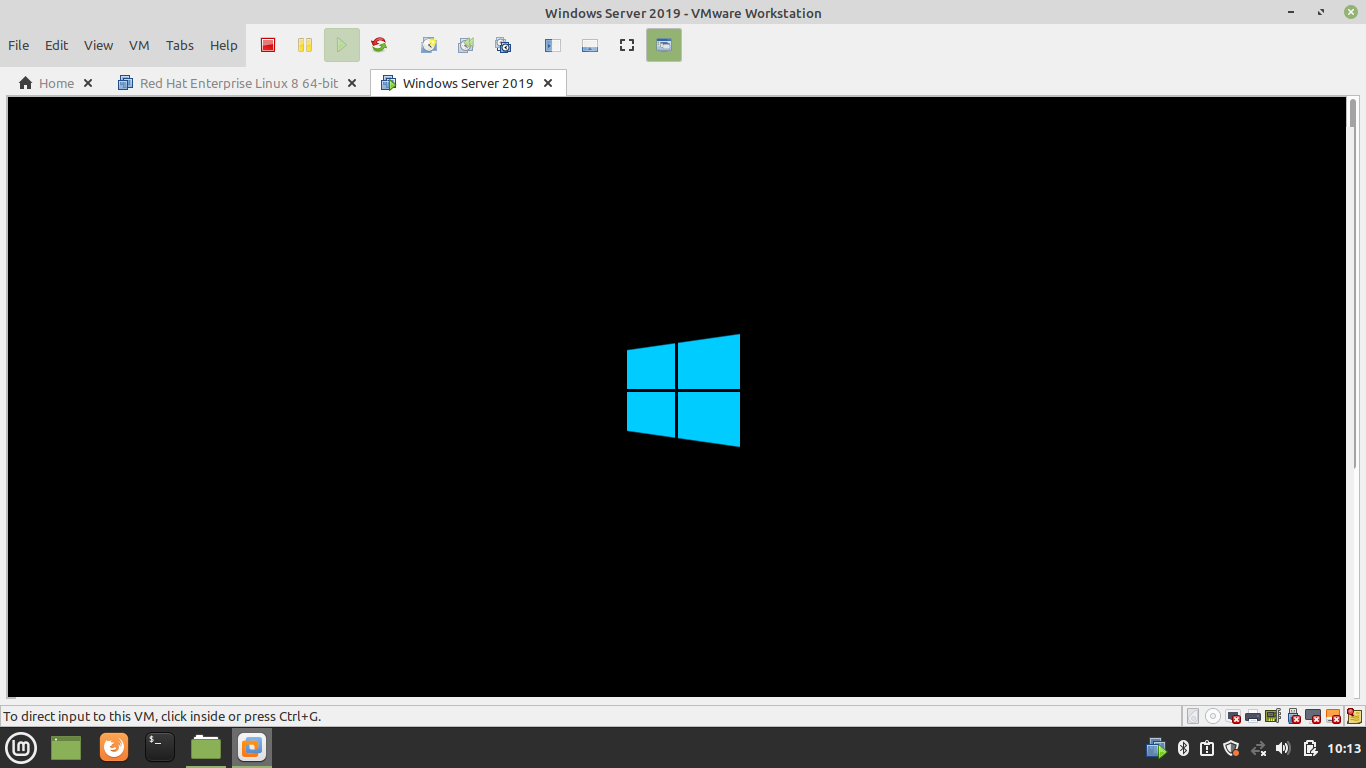
Task: Close the Windows Server 2019 tab
Action: coord(548,83)
